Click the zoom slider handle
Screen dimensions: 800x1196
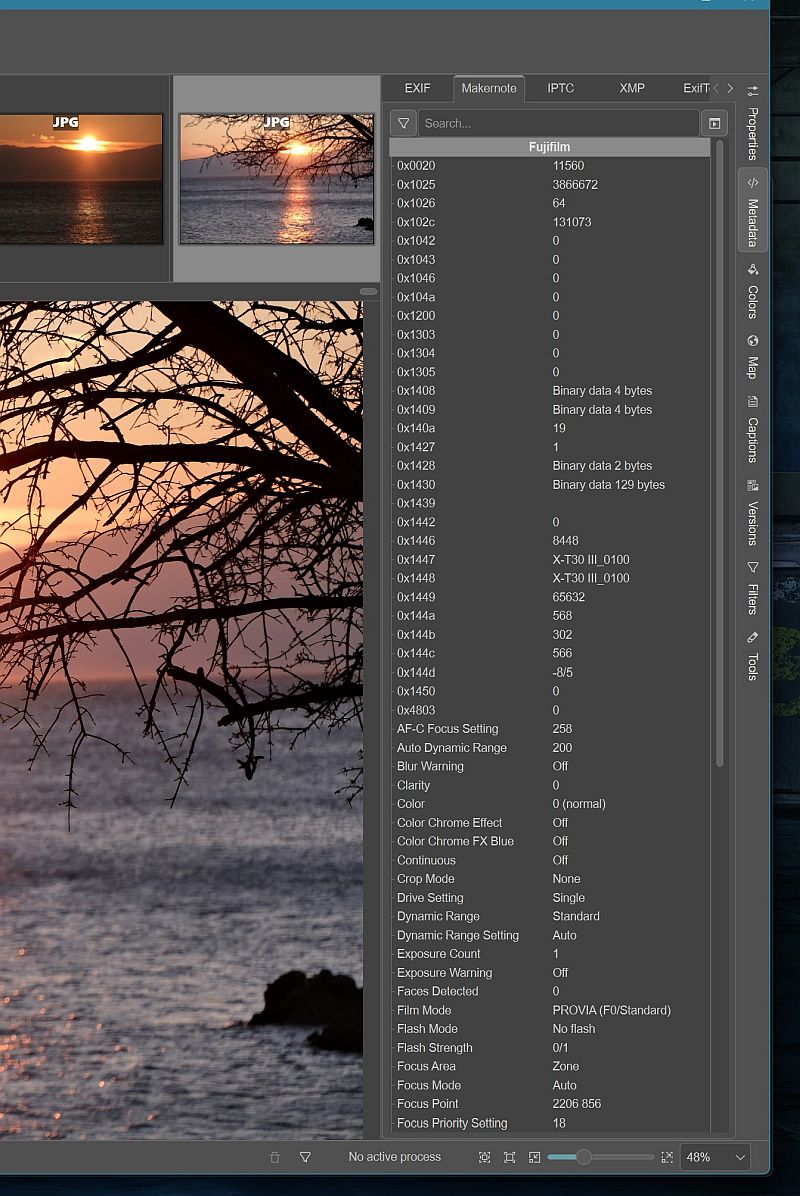click(x=583, y=1157)
